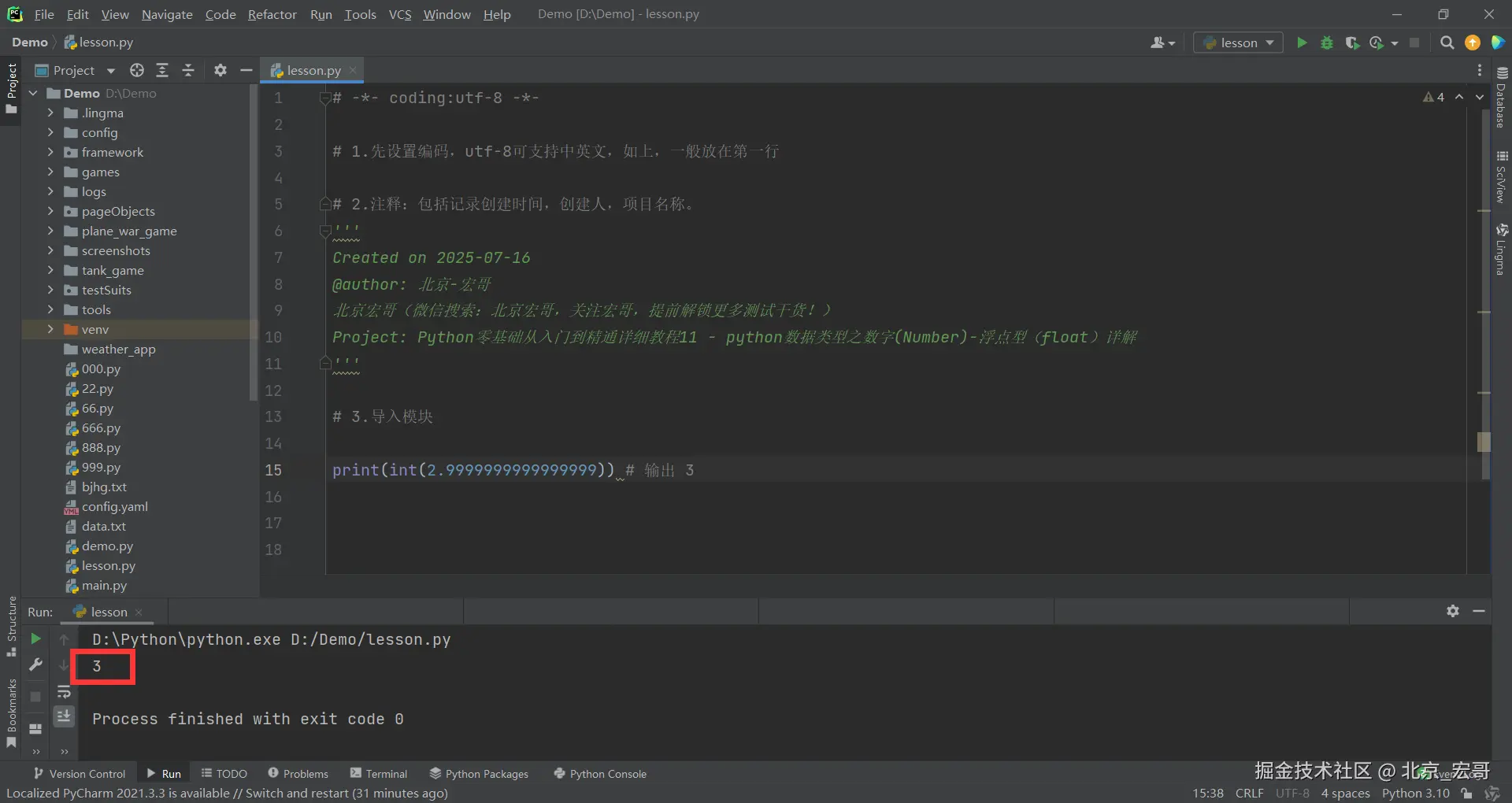Viewport: 1512px width, 803px height.
Task: Open the wrench settings in Run panel
Action: pos(35,665)
